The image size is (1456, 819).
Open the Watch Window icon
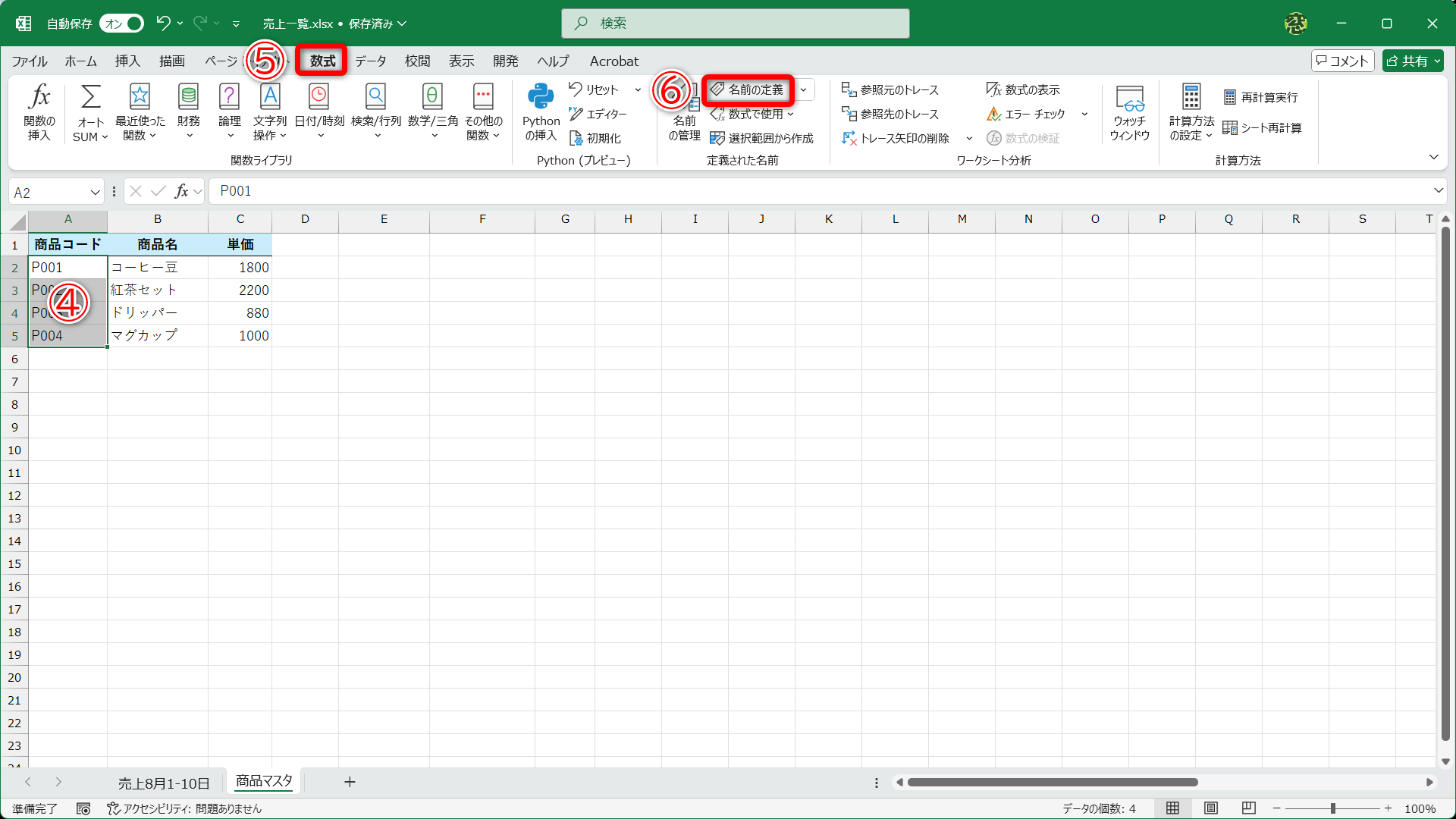[x=1129, y=97]
